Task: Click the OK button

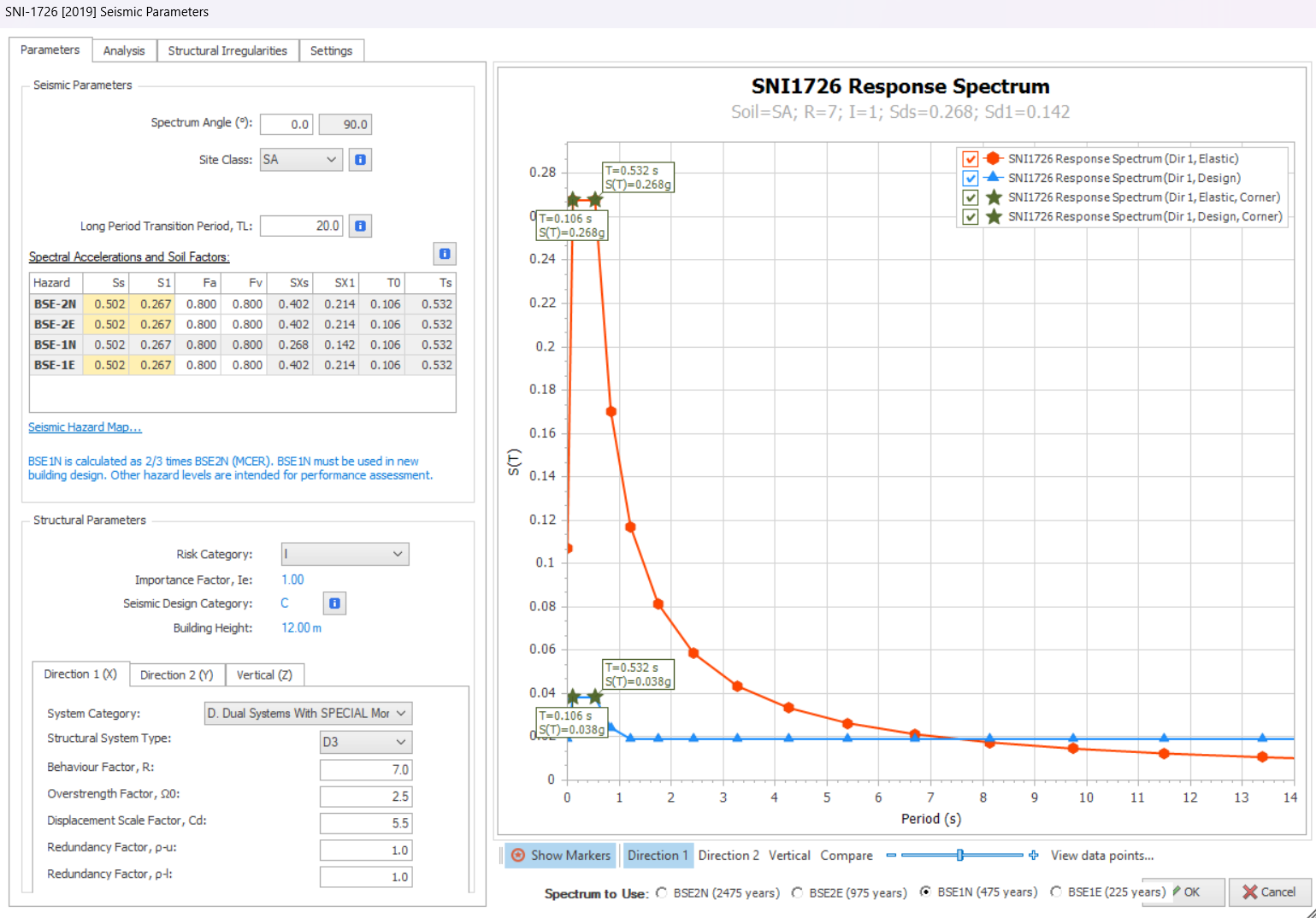Action: click(1190, 892)
